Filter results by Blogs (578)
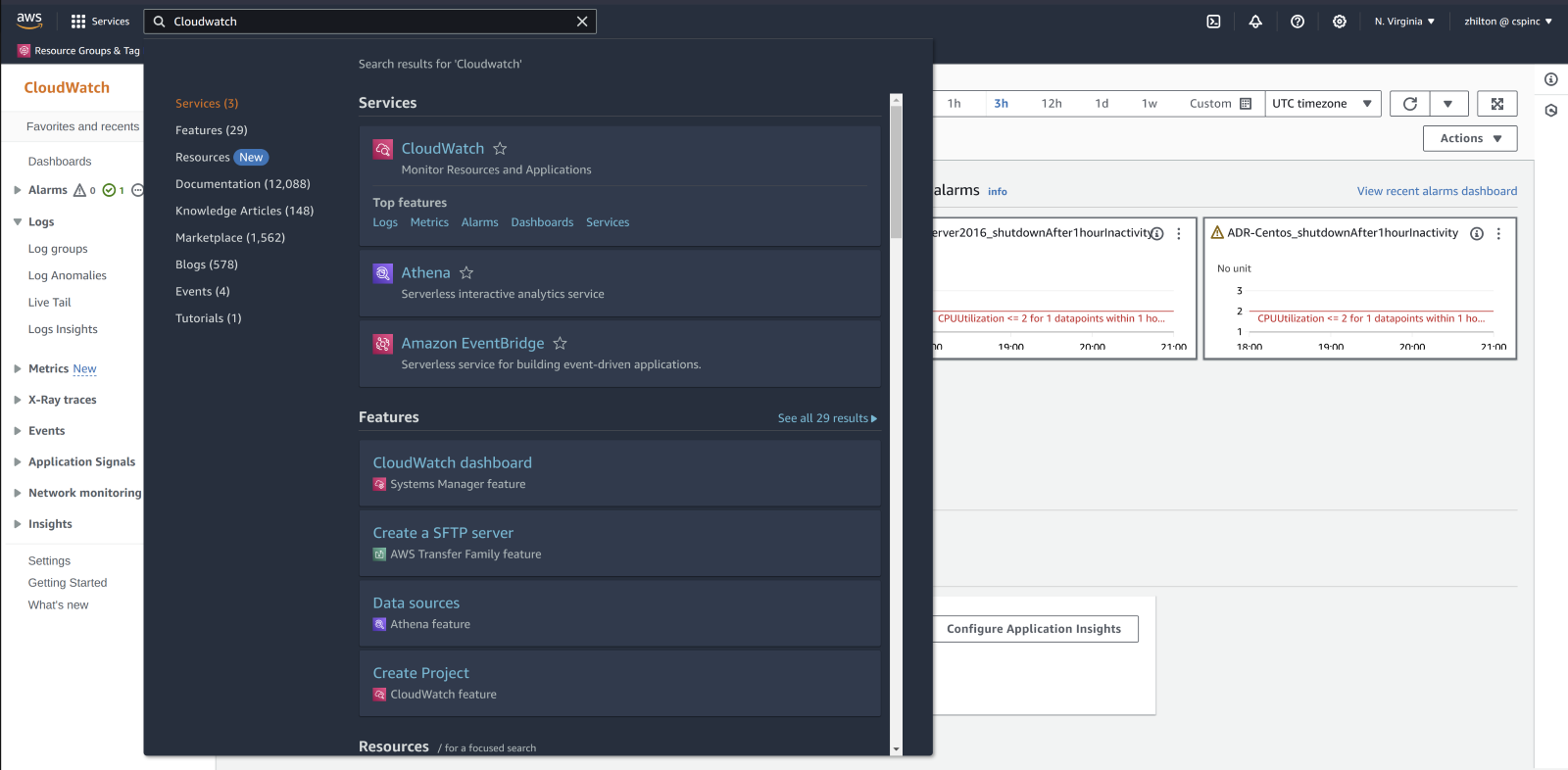This screenshot has height=770, width=1568. (x=207, y=265)
